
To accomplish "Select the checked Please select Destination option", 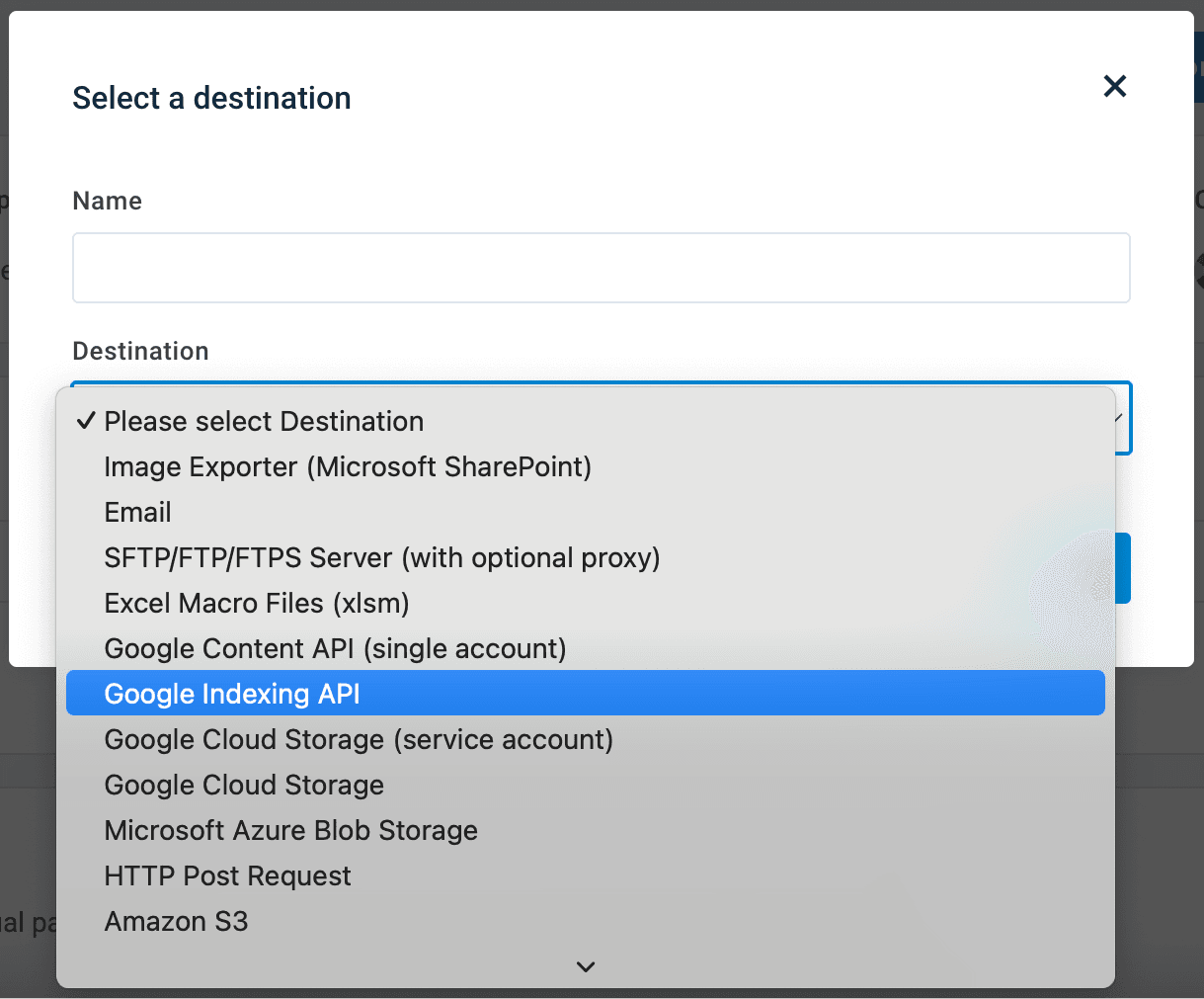I will point(264,422).
